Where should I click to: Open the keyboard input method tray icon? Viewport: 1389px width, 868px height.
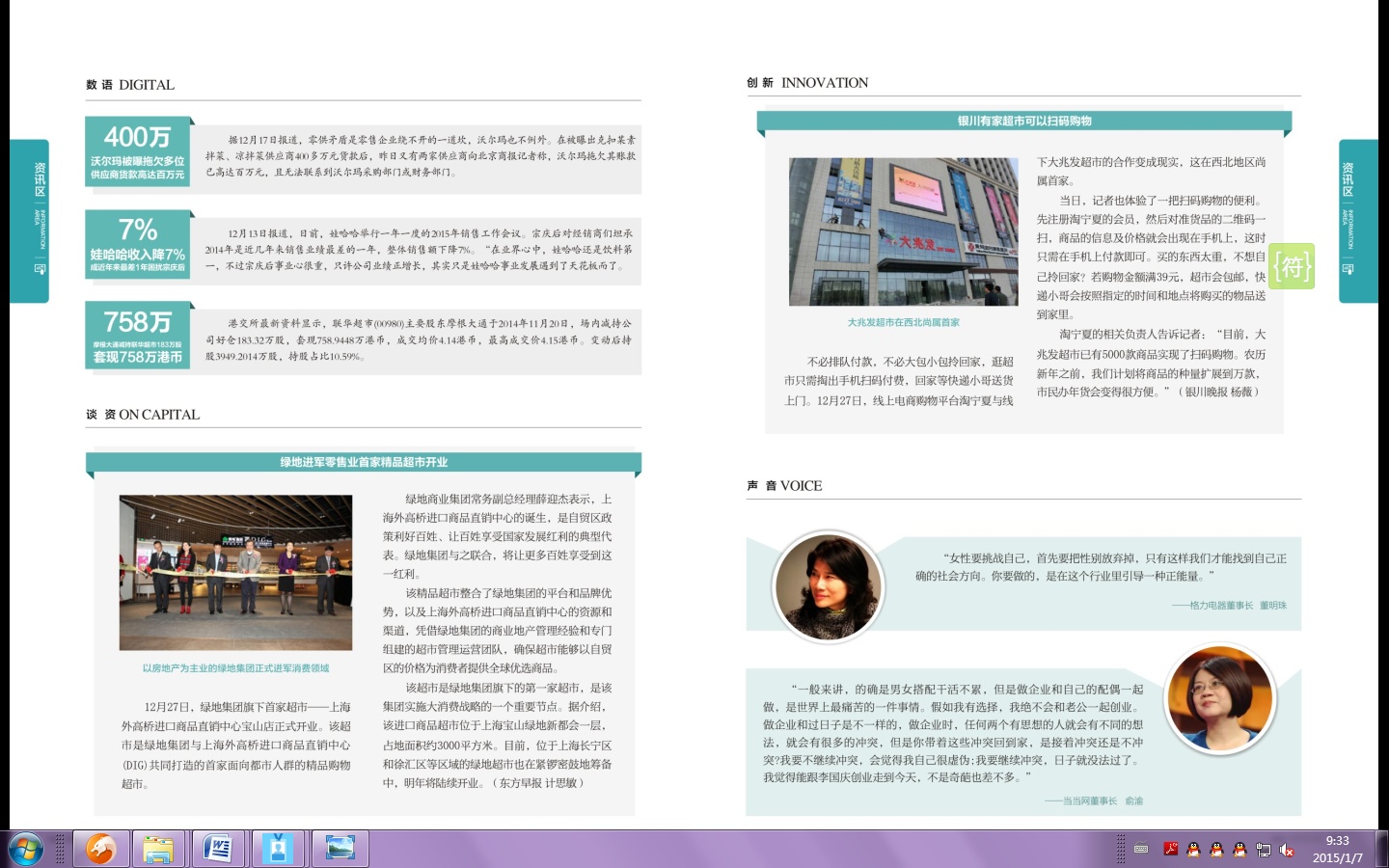[x=1141, y=850]
